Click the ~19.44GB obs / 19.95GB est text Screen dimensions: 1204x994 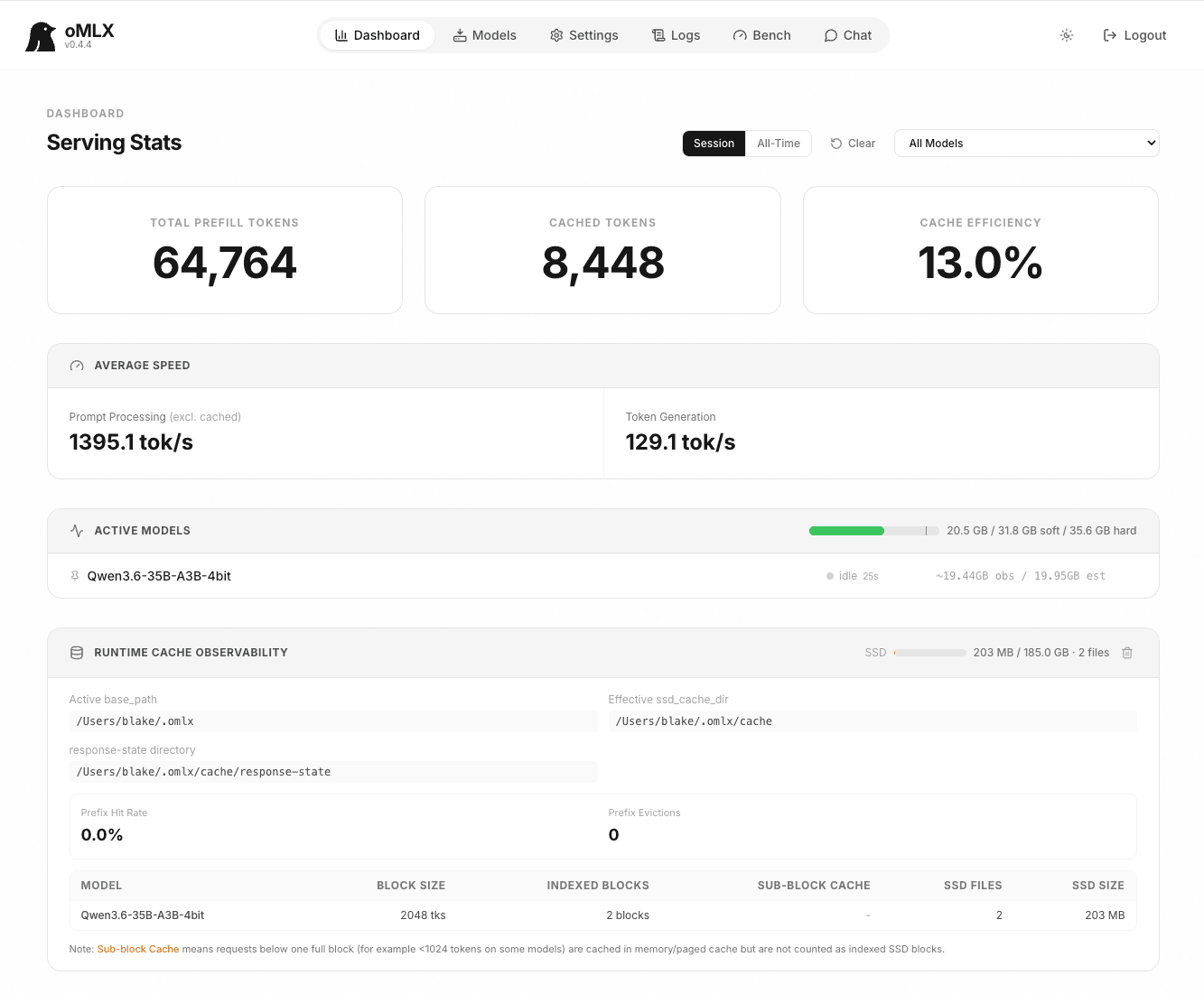(1021, 576)
